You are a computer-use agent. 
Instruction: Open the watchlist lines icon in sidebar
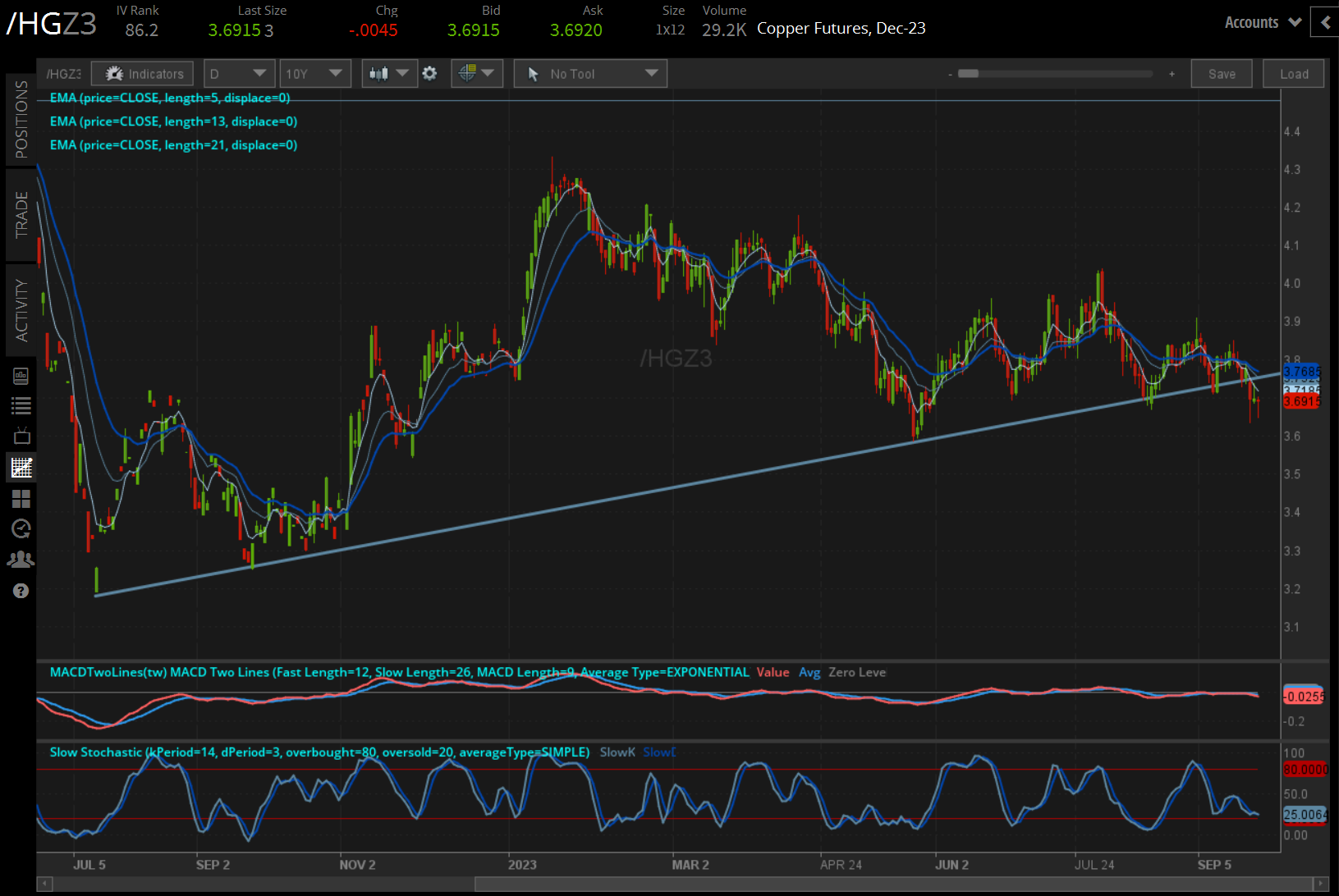21,405
